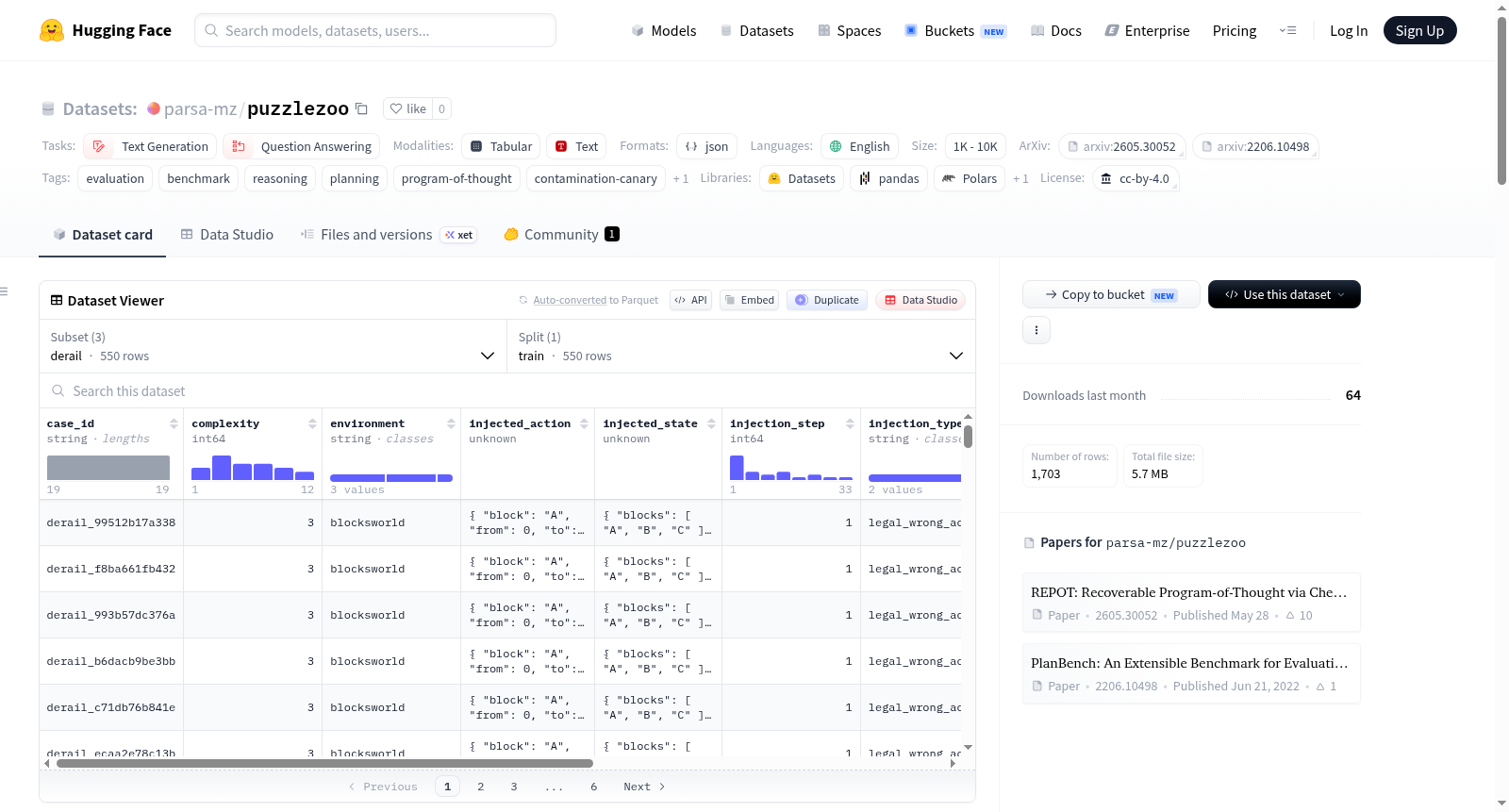Filter by English language

click(859, 146)
